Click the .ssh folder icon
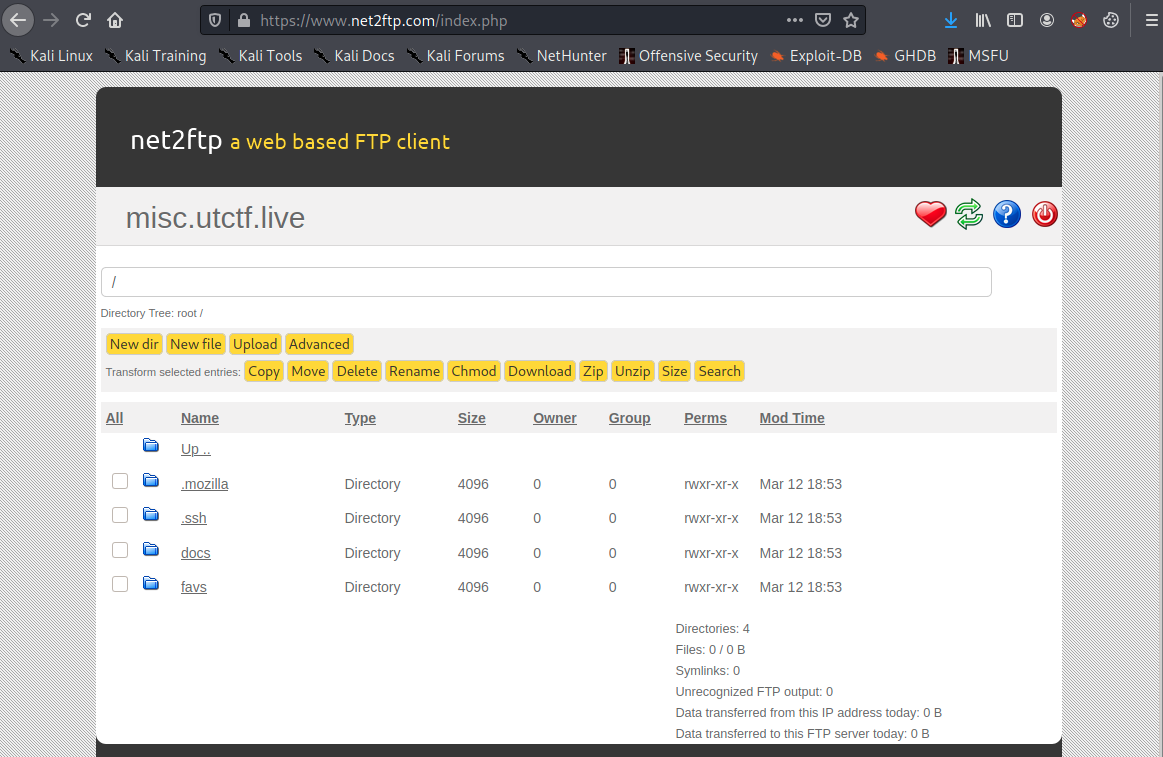Screen dimensions: 1163x757 click(151, 514)
